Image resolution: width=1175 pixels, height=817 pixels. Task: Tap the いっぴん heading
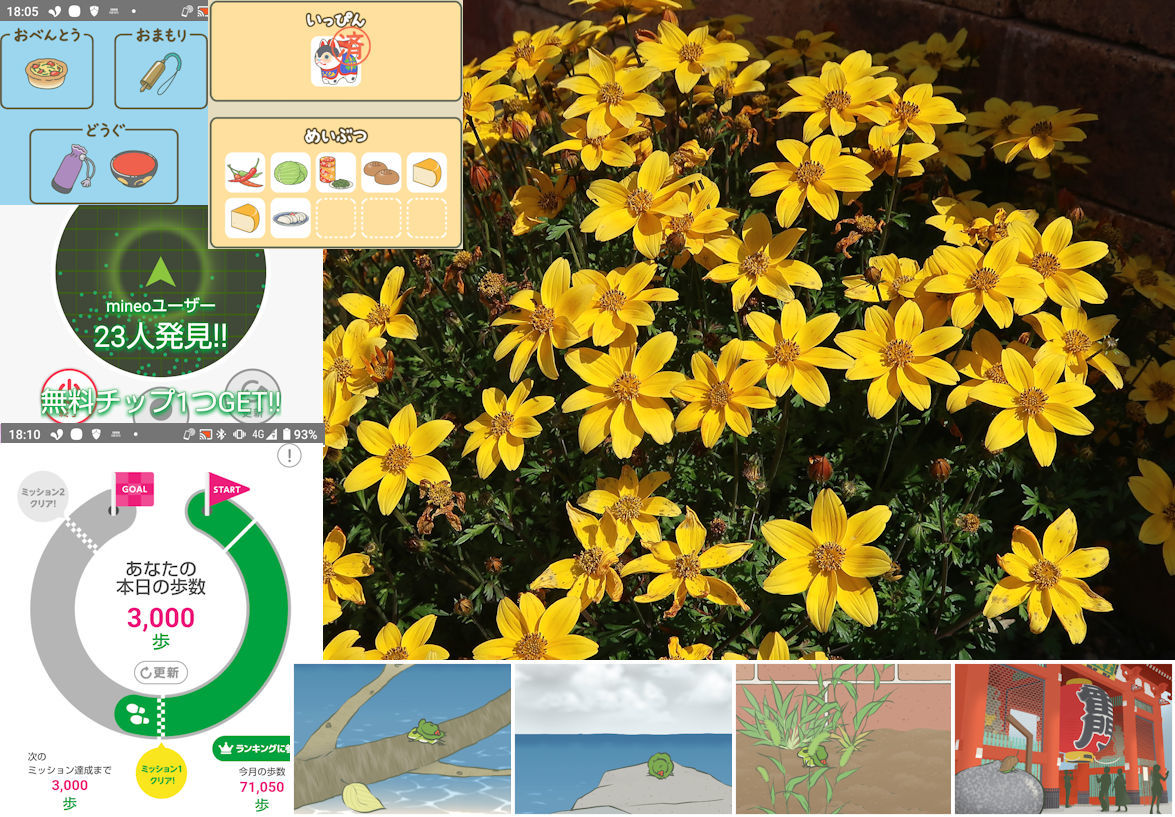point(336,19)
